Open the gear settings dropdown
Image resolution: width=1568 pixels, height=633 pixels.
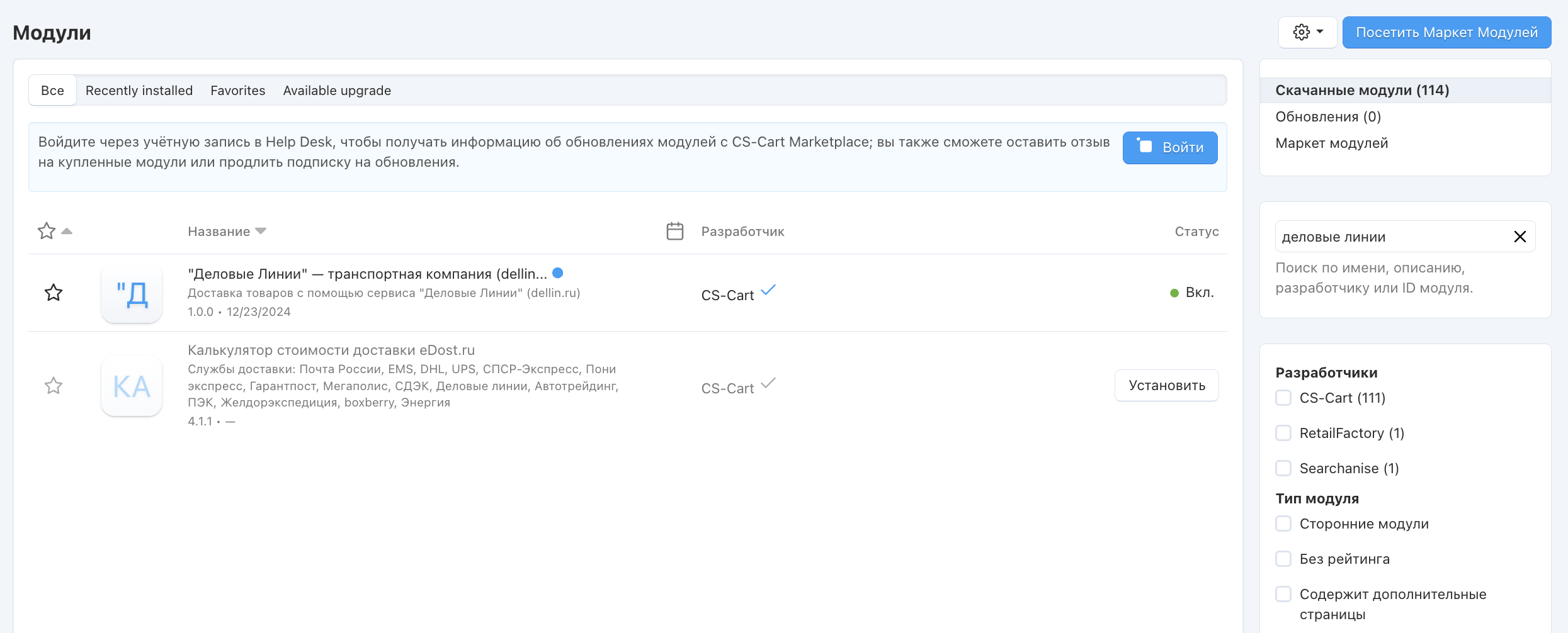[x=1307, y=32]
